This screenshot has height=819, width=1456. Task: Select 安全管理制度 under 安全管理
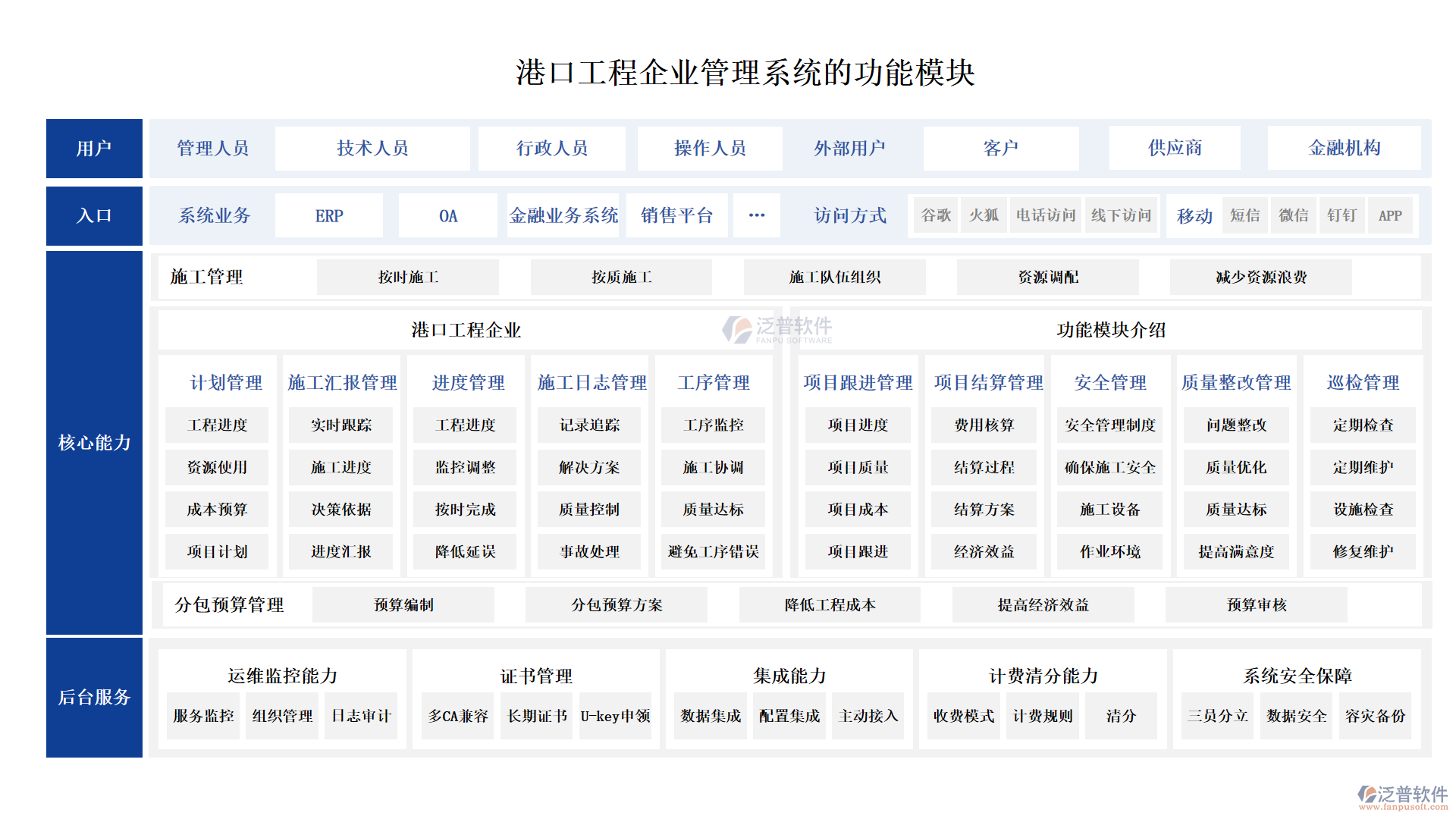(1110, 425)
